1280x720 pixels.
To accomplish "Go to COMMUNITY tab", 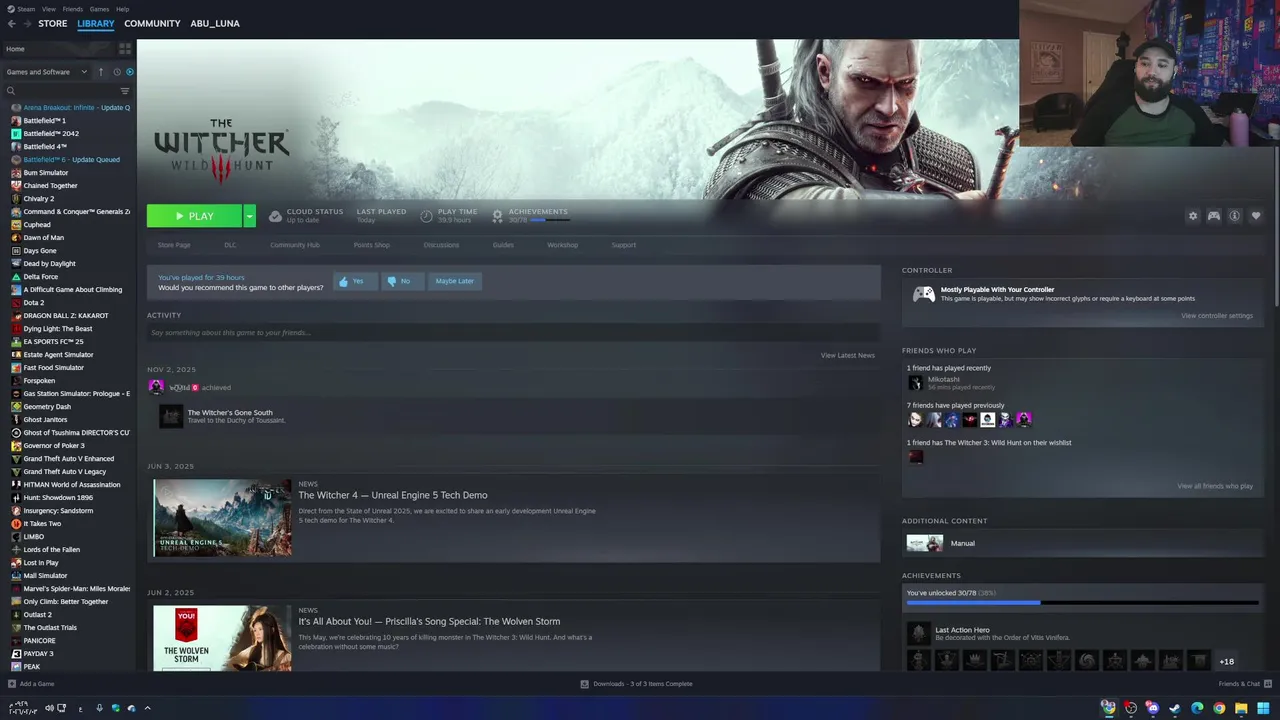I will [152, 23].
